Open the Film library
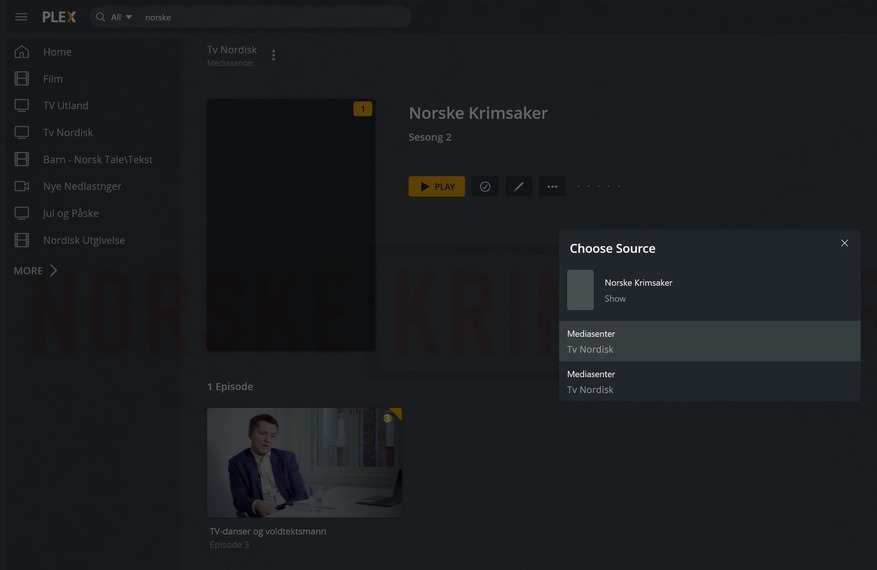This screenshot has height=570, width=877. tap(53, 79)
